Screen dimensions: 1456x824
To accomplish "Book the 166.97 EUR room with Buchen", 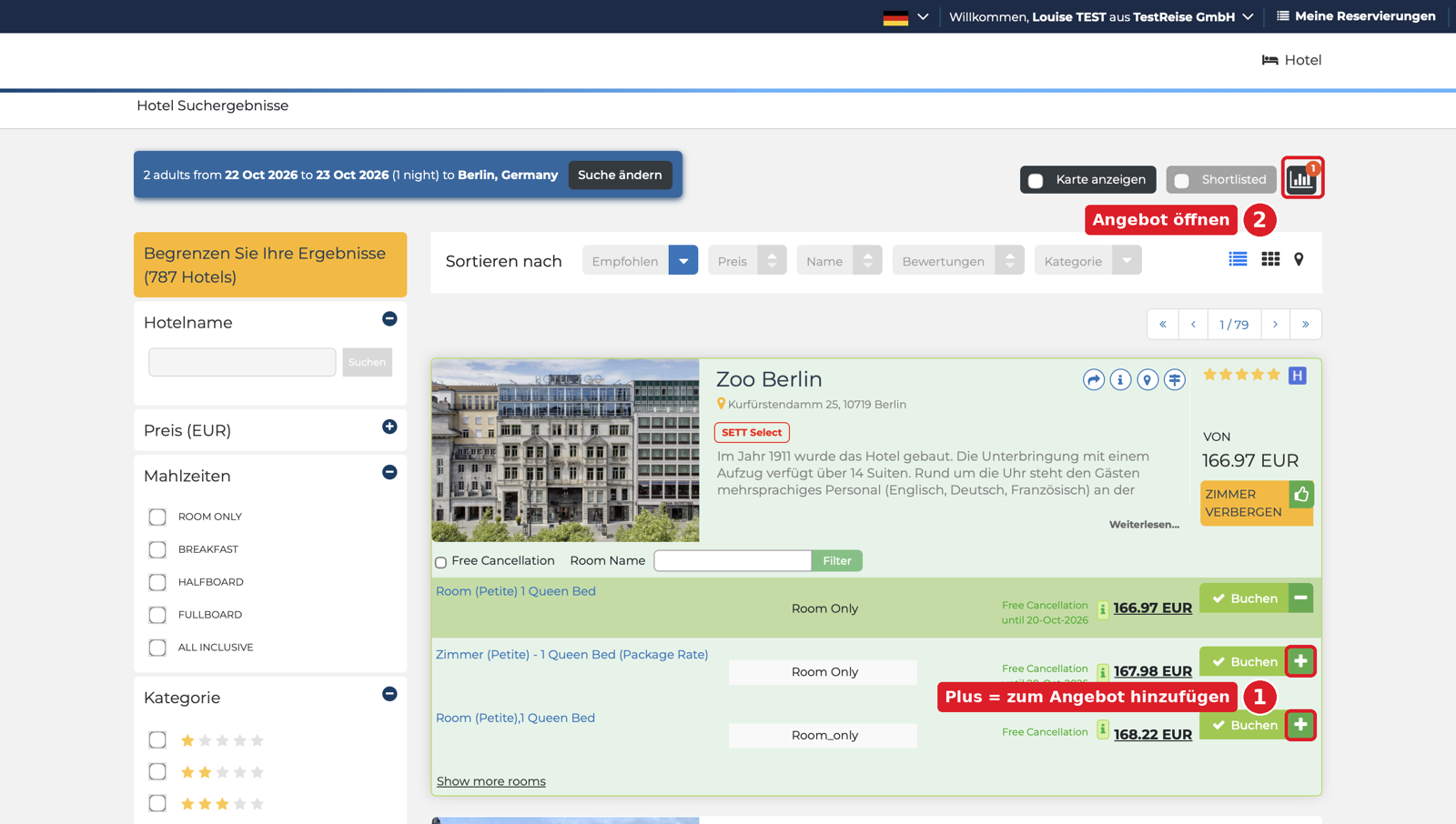I will coord(1244,598).
